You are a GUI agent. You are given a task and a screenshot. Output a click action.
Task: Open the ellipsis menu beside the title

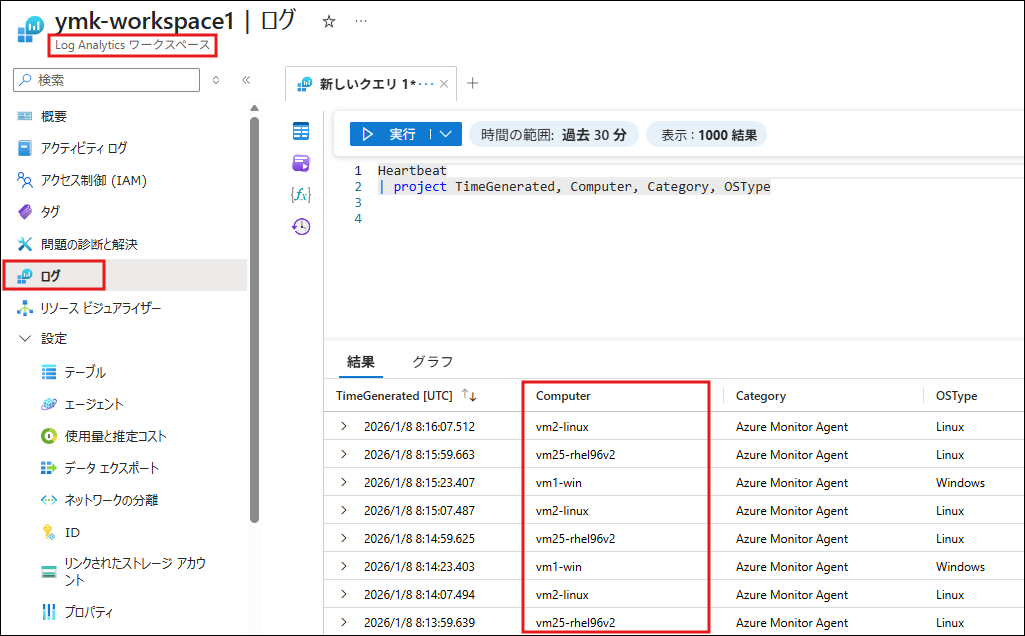click(x=361, y=22)
